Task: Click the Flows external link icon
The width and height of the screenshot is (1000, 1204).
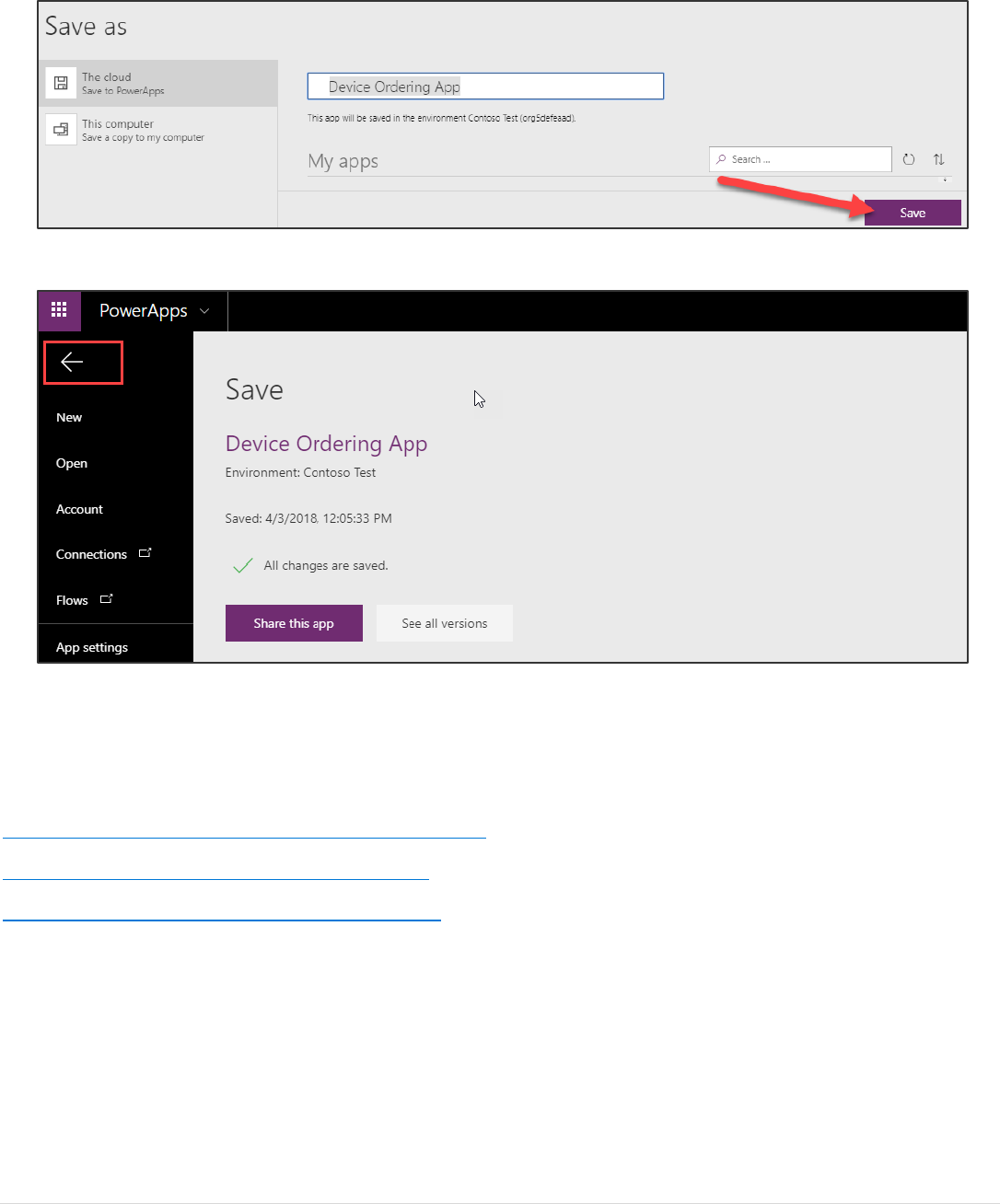Action: [106, 599]
